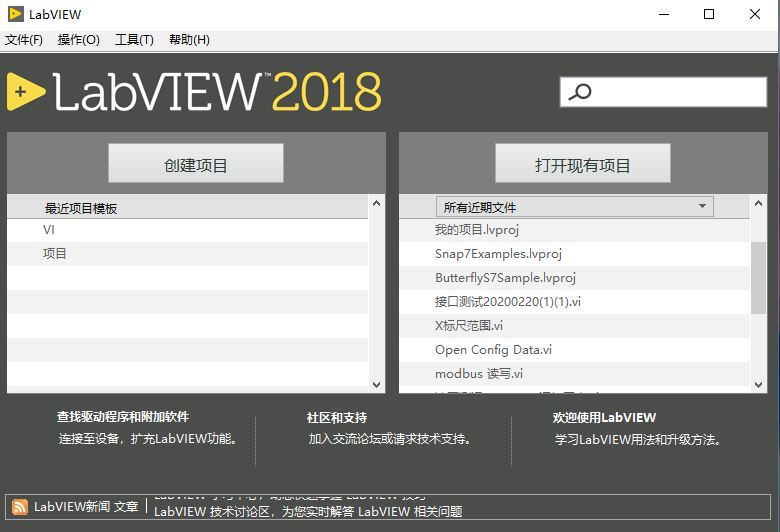Click template list scroll down arrow
This screenshot has height=532, width=780.
377,385
